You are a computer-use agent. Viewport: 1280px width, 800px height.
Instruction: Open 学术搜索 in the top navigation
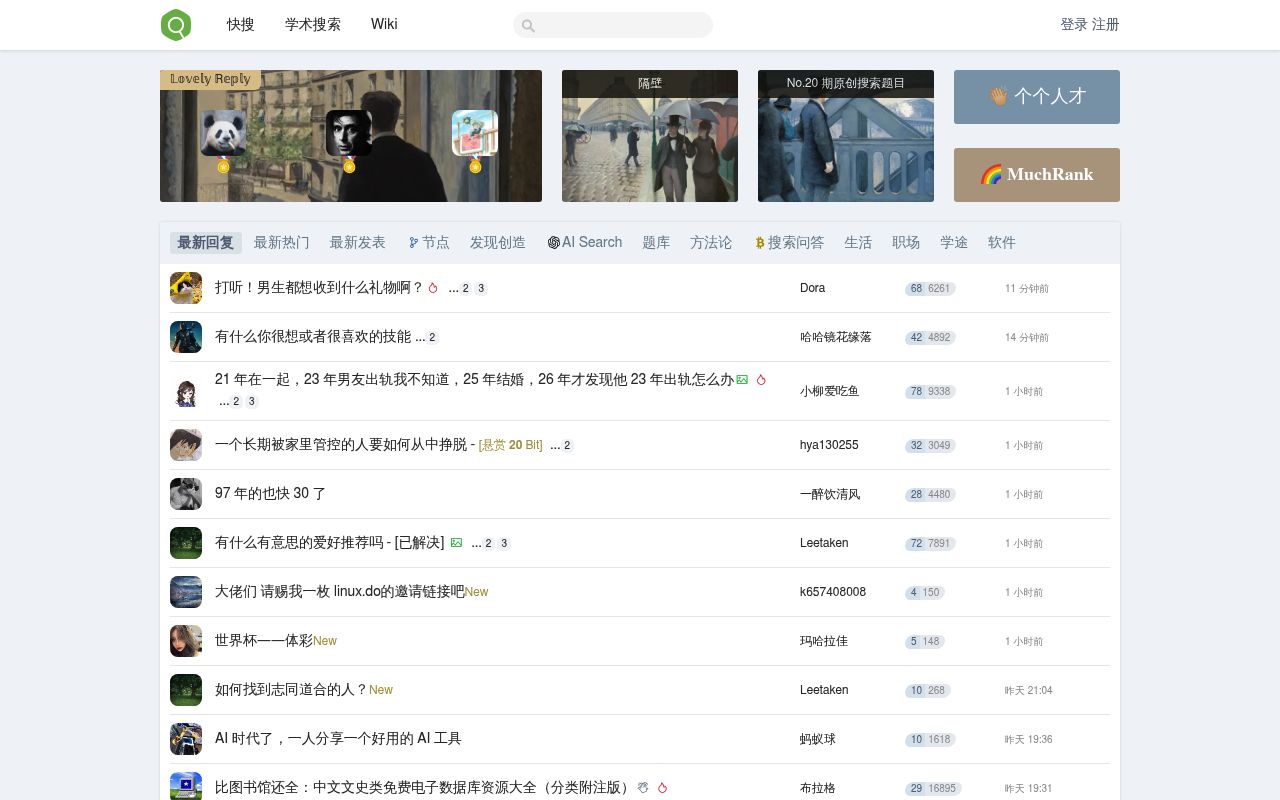[313, 24]
